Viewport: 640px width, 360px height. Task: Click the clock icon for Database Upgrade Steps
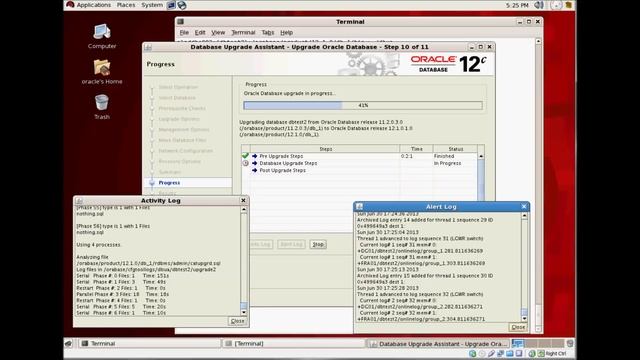point(245,163)
